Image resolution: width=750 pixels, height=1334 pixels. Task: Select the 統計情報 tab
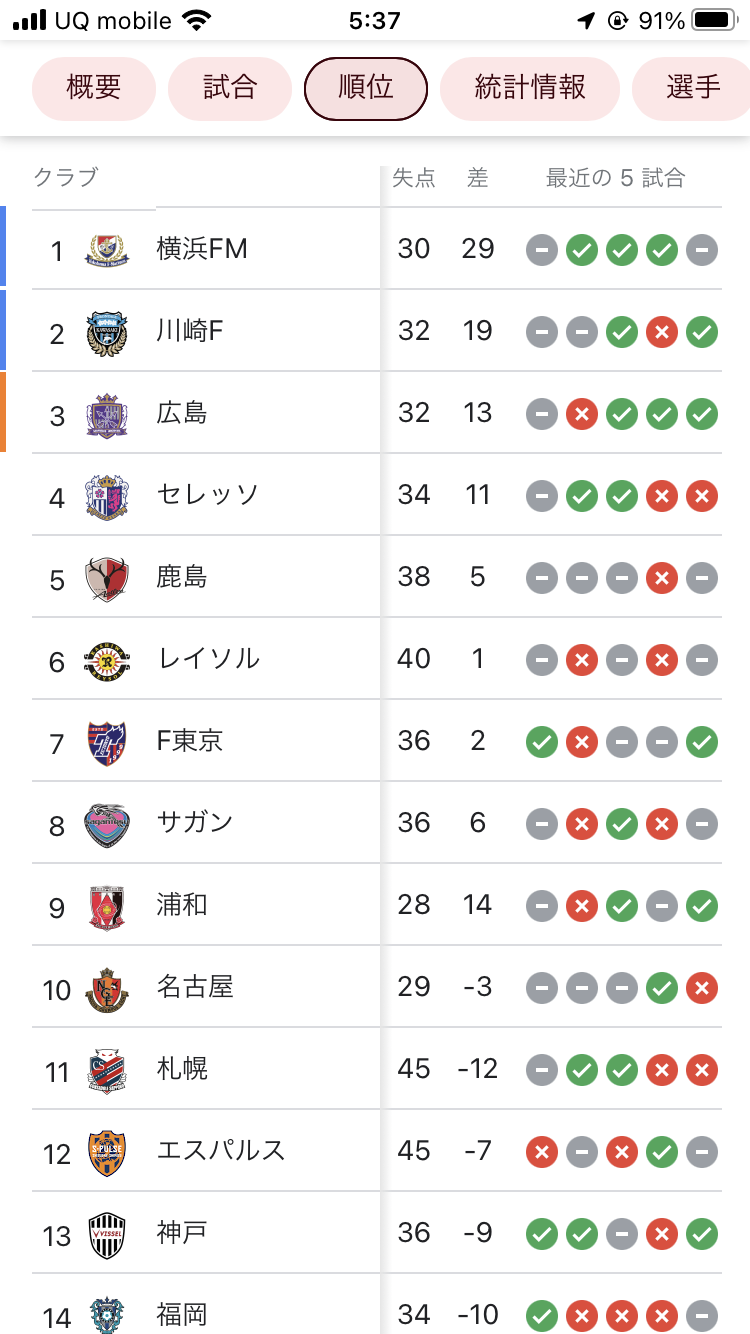[530, 88]
